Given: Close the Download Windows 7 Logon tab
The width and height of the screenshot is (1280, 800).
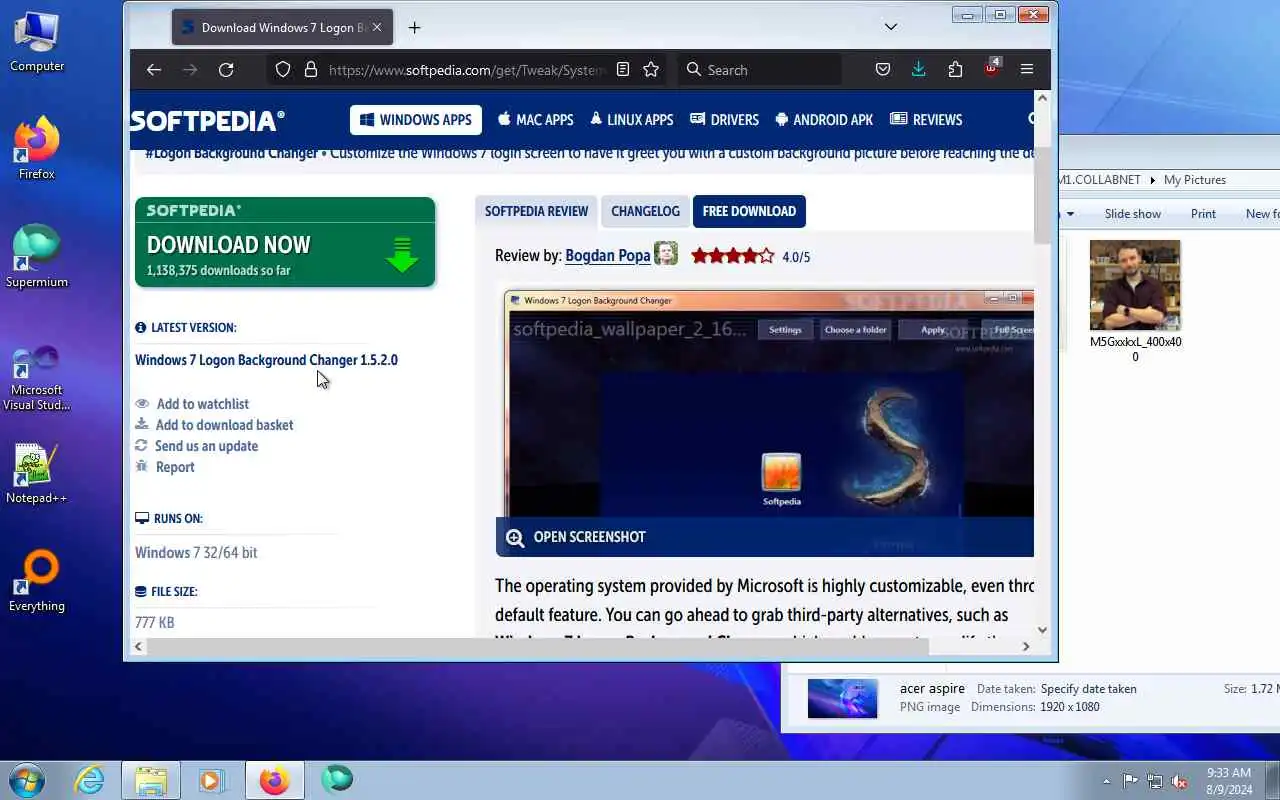Looking at the screenshot, I should (377, 28).
